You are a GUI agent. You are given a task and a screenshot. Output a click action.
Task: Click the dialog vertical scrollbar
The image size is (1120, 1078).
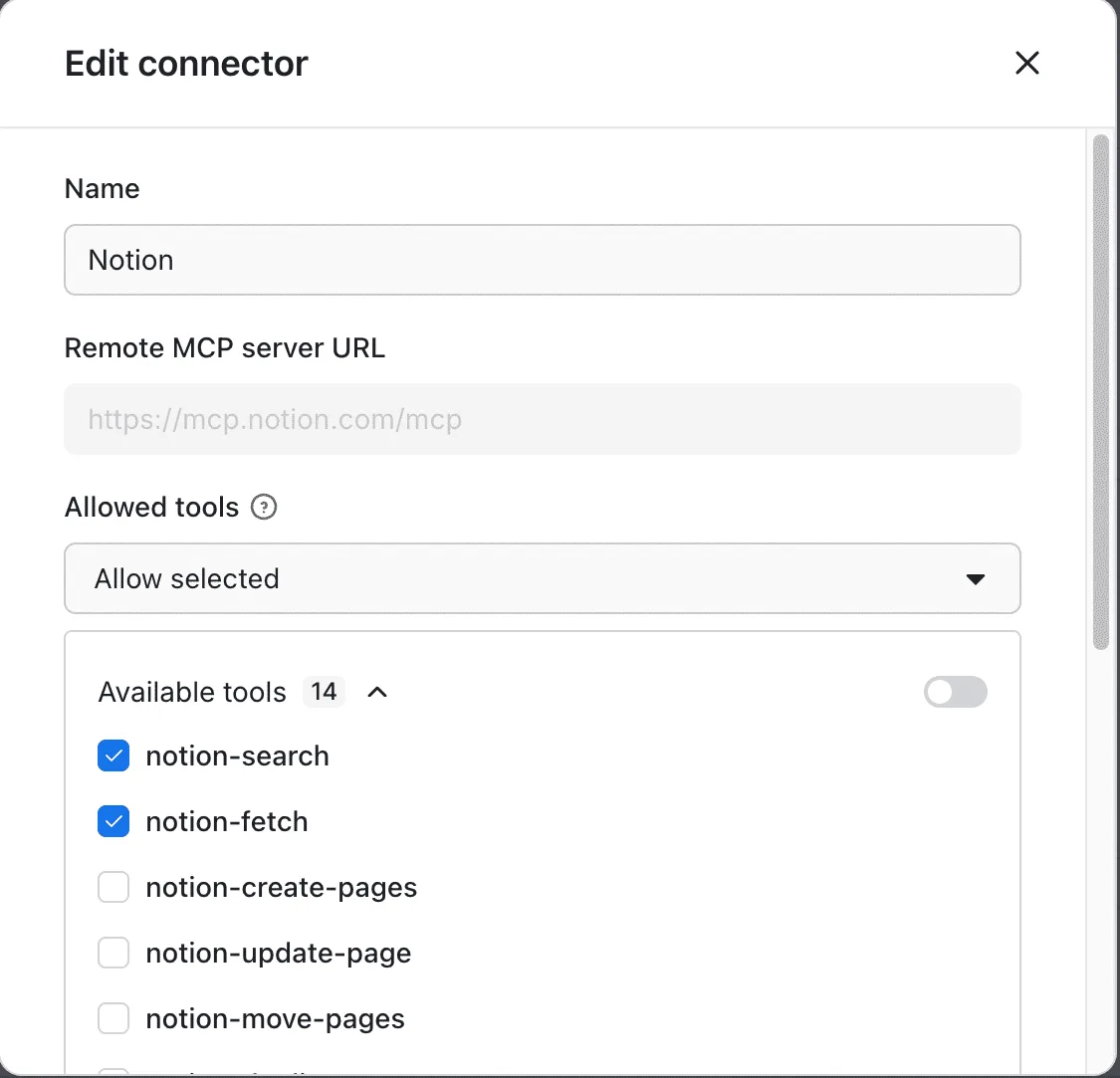(x=1101, y=391)
